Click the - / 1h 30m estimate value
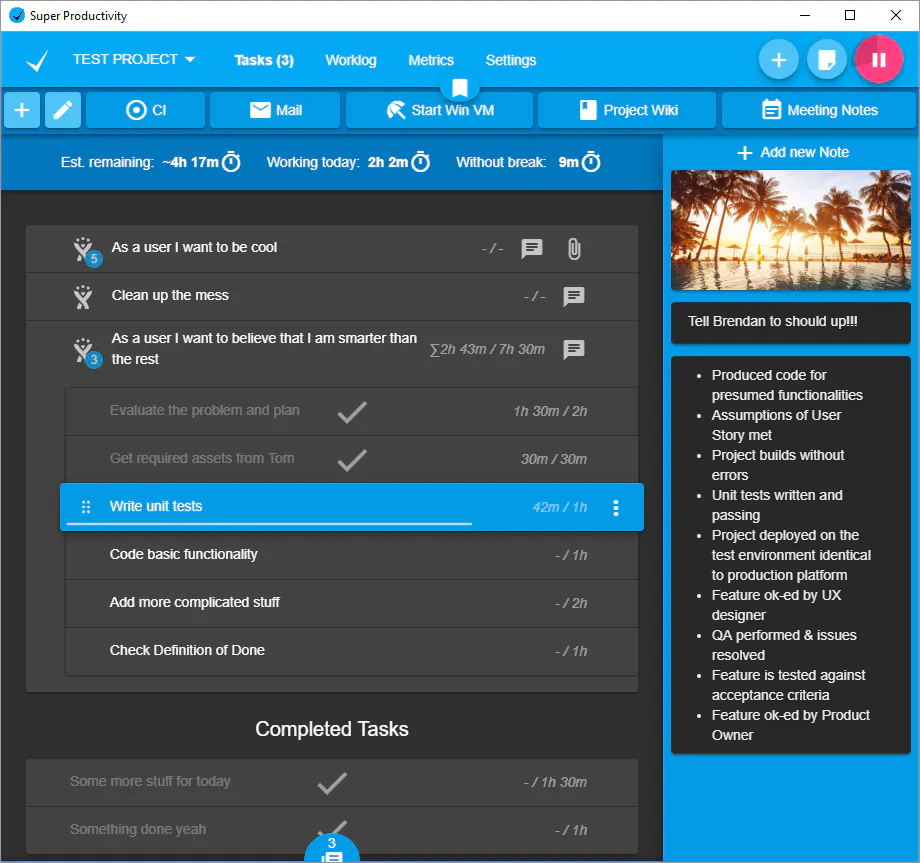Screen dimensions: 920x863 555,783
